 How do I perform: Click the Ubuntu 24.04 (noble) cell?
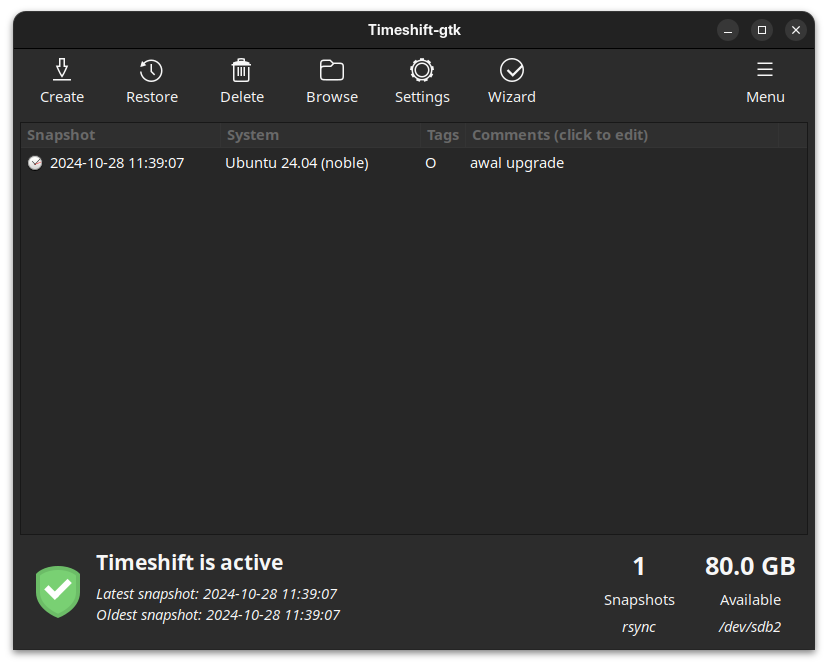pyautogui.click(x=297, y=163)
